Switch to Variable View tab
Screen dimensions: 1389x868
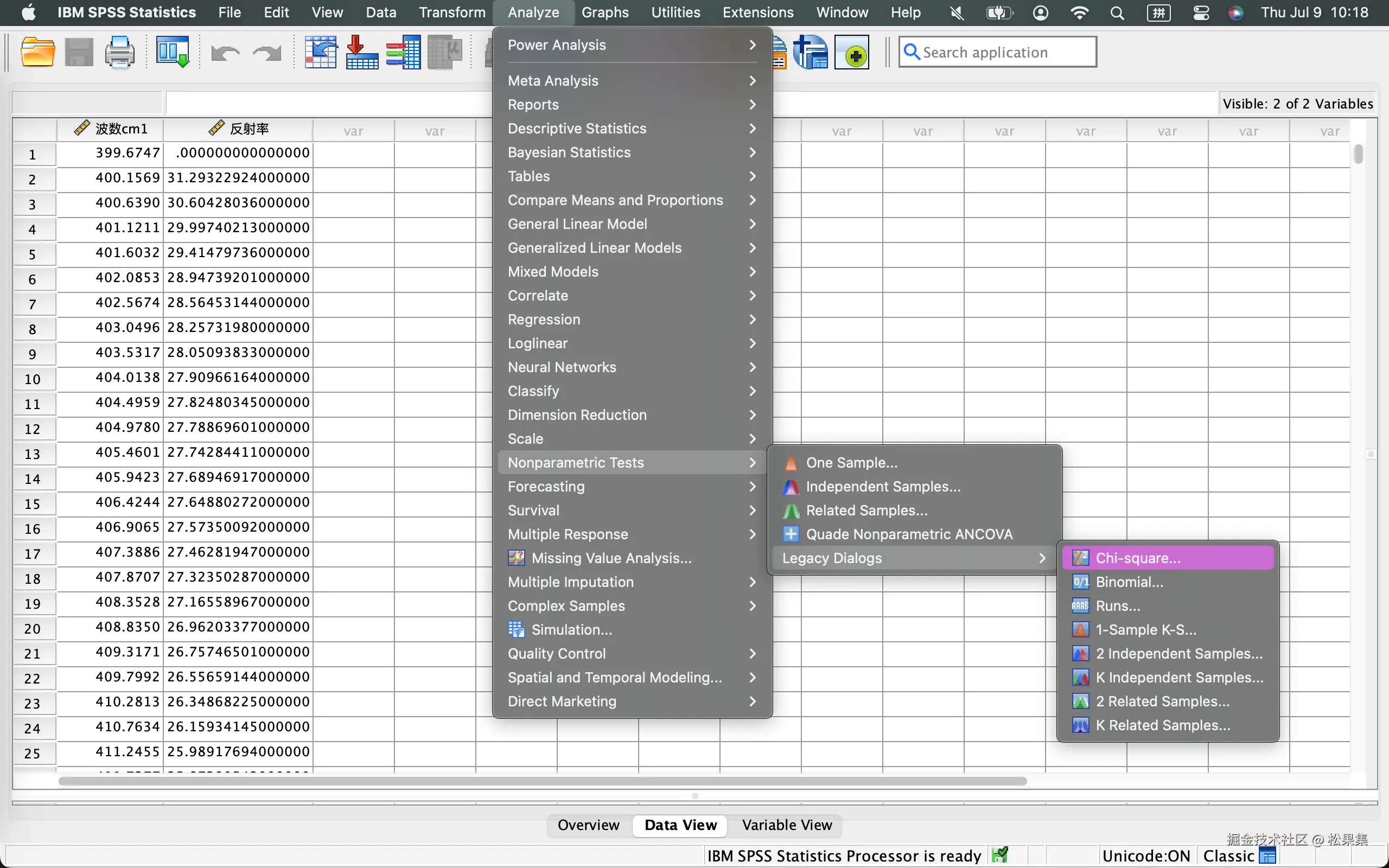[x=786, y=825]
